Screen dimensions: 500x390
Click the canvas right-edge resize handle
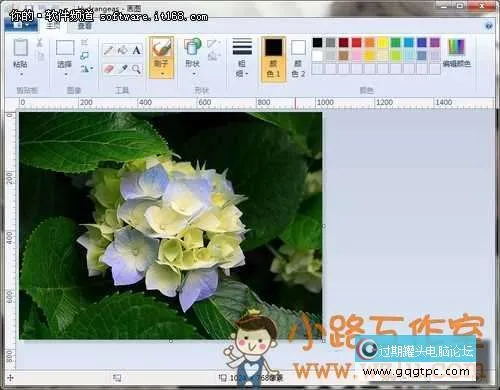click(x=324, y=226)
